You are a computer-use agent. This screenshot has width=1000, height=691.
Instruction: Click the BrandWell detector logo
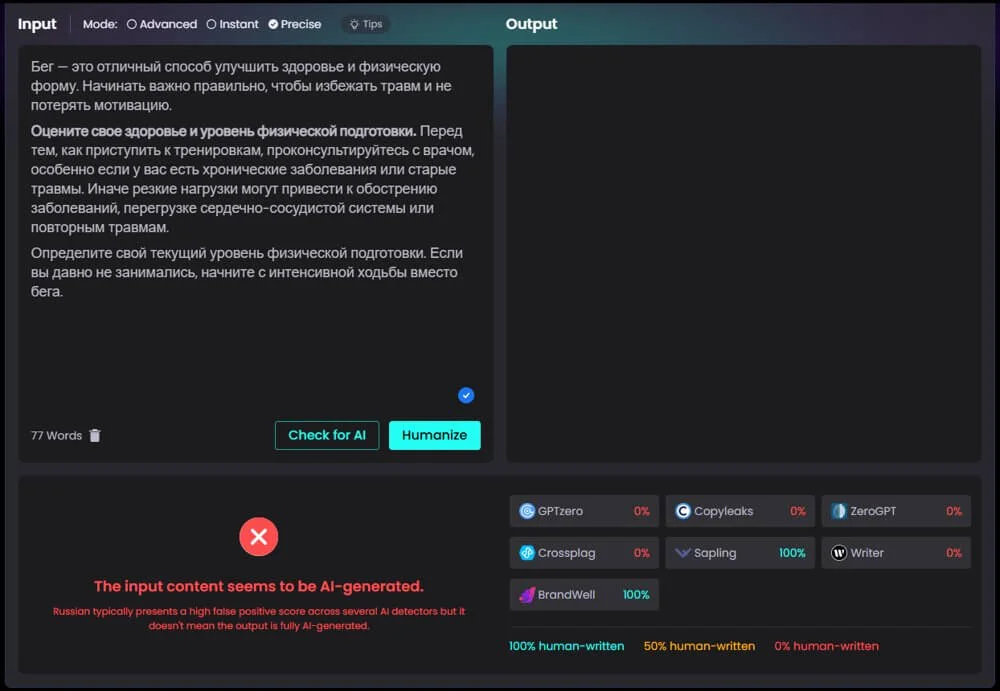tap(527, 595)
